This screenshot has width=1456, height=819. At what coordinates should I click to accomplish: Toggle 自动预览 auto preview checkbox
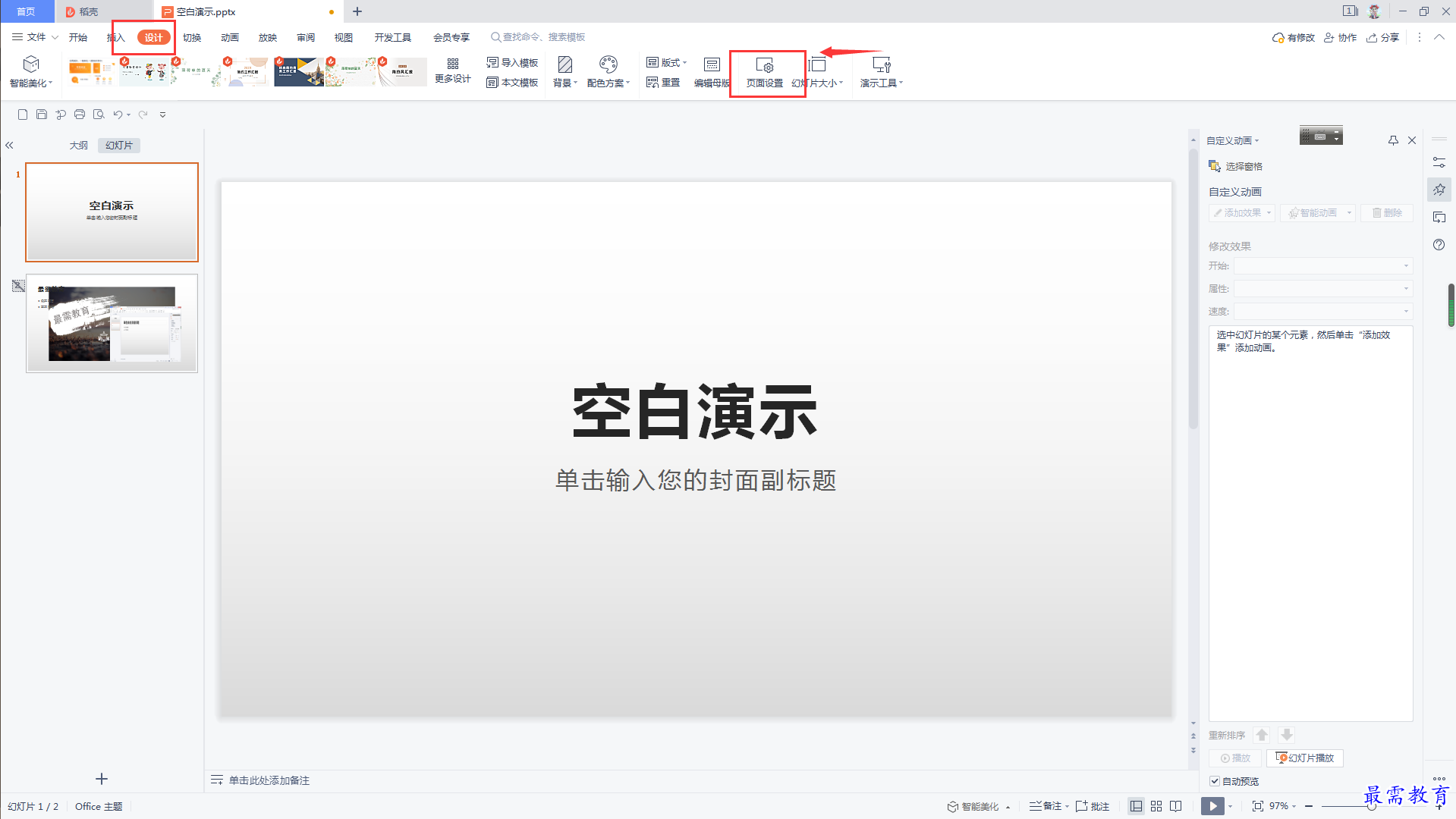click(x=1215, y=781)
